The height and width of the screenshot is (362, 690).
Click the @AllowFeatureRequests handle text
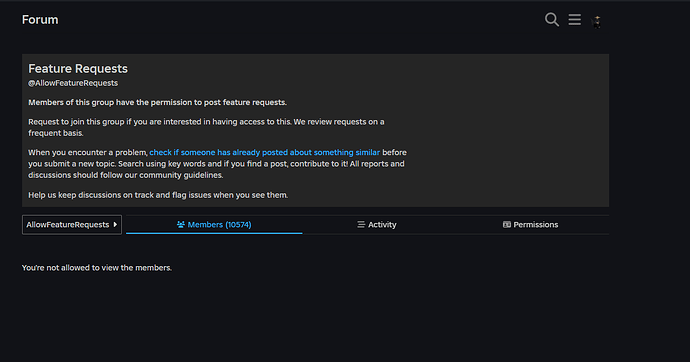pyautogui.click(x=73, y=83)
